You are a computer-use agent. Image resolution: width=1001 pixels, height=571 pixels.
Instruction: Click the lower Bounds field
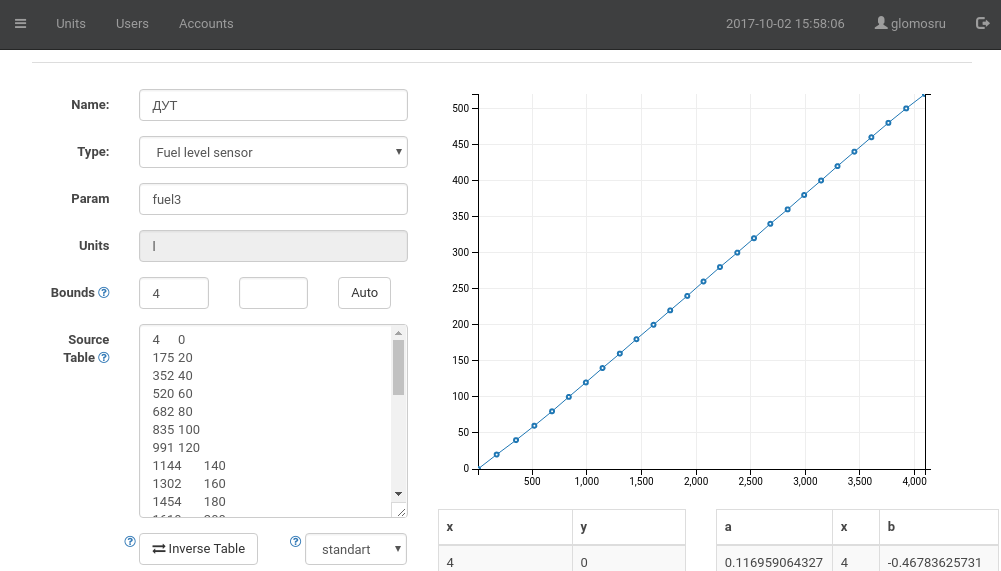tap(174, 293)
